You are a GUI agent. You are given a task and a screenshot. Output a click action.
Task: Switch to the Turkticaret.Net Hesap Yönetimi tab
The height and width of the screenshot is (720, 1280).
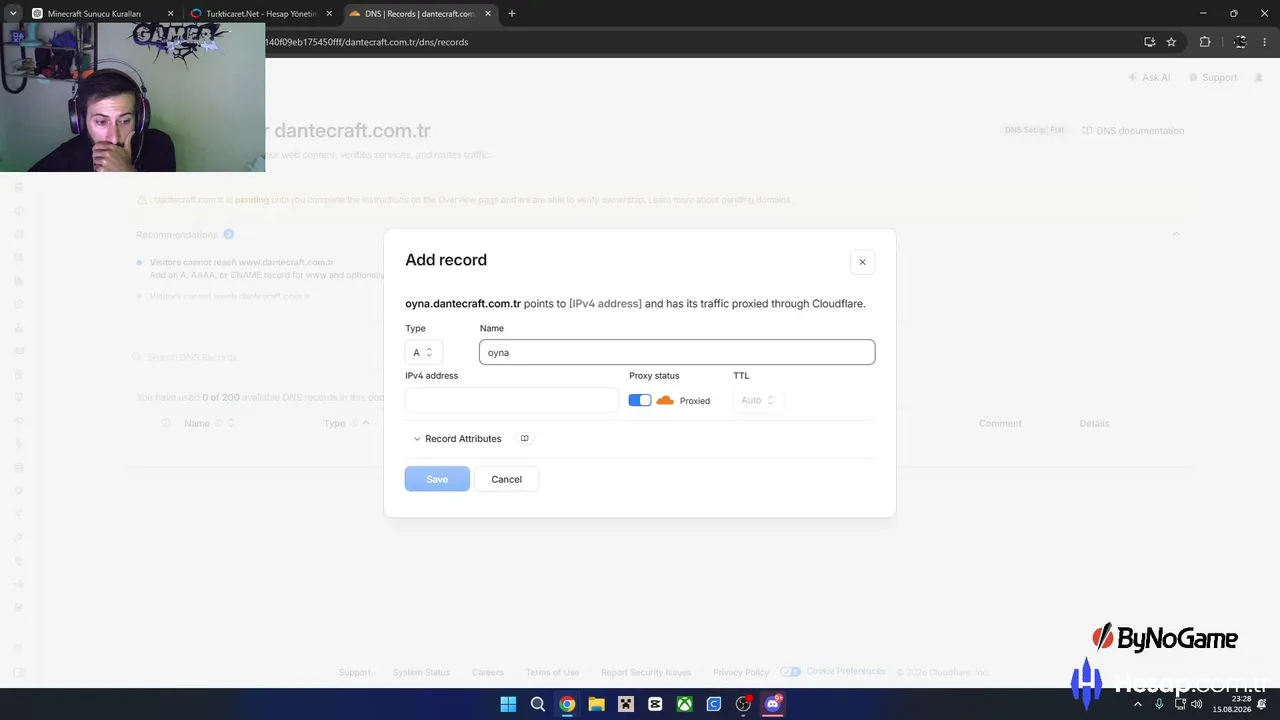click(x=260, y=14)
